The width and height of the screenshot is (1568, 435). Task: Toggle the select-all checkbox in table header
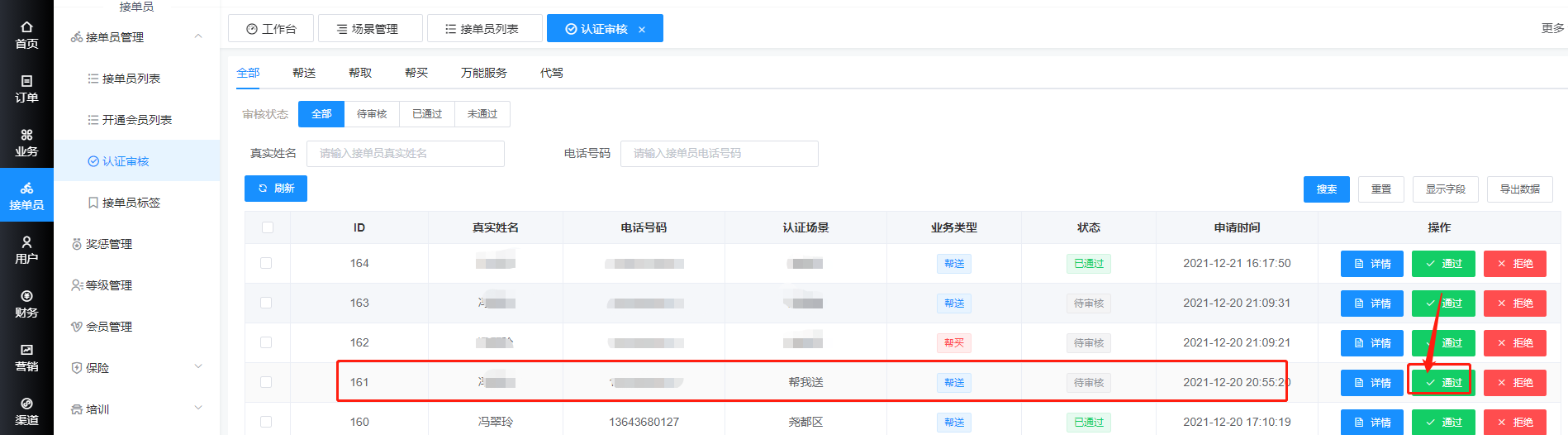pos(267,227)
